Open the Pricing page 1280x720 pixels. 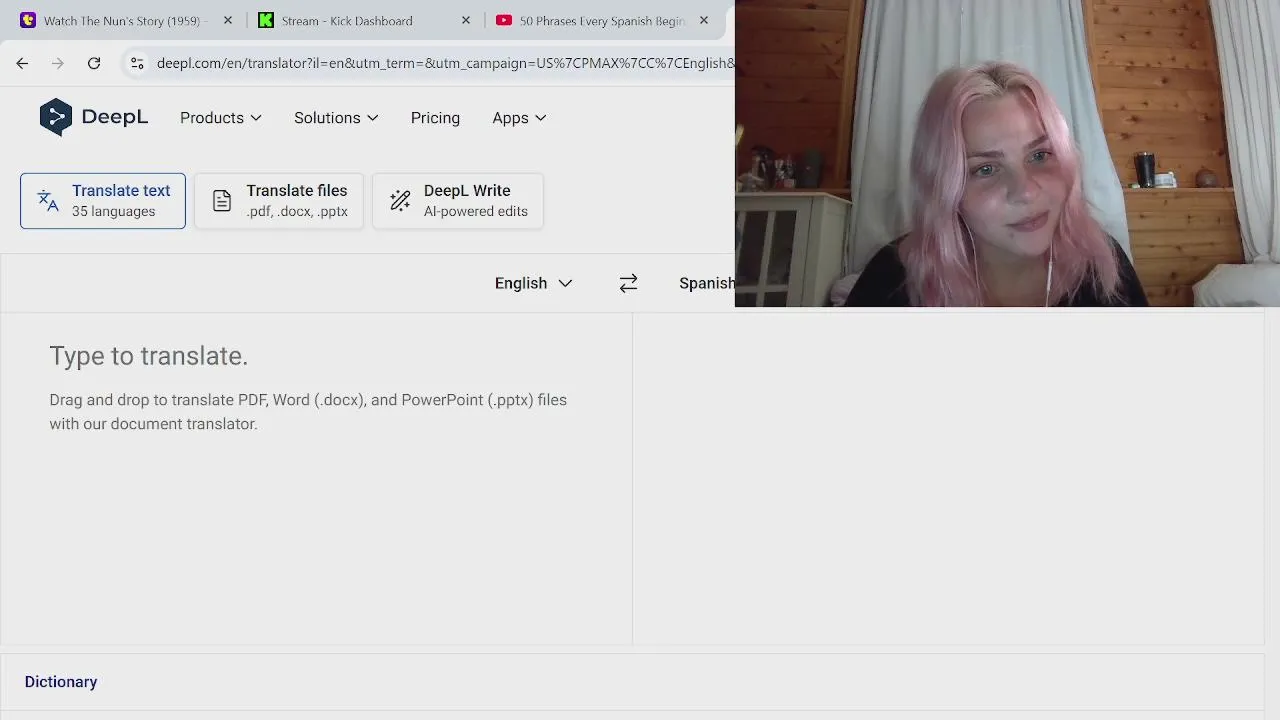click(435, 118)
